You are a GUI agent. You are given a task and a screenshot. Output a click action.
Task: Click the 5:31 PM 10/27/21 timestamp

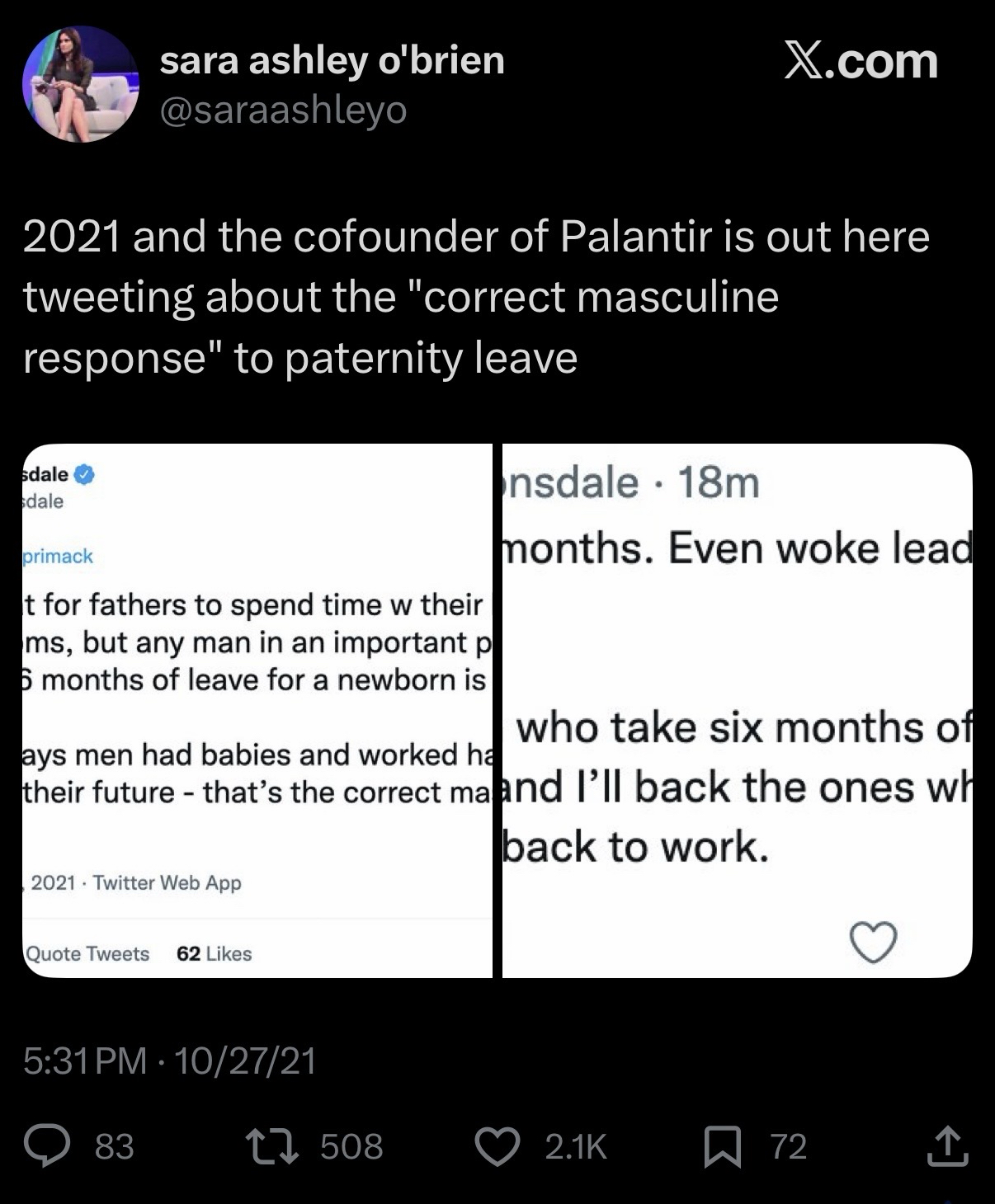click(170, 1061)
